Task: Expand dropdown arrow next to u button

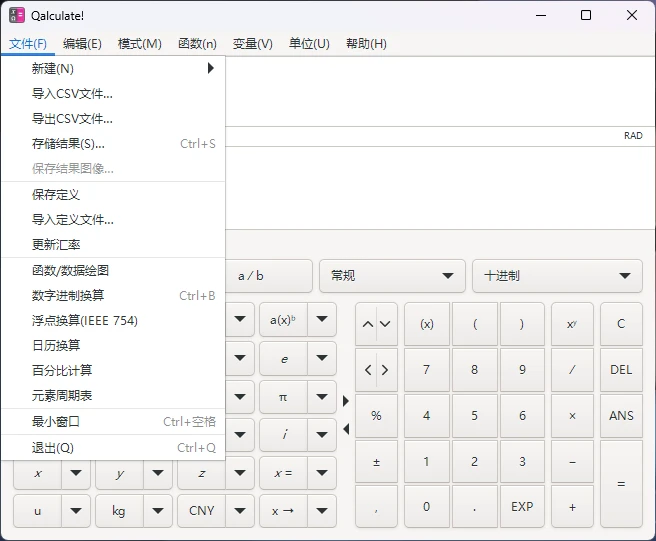Action: tap(76, 510)
